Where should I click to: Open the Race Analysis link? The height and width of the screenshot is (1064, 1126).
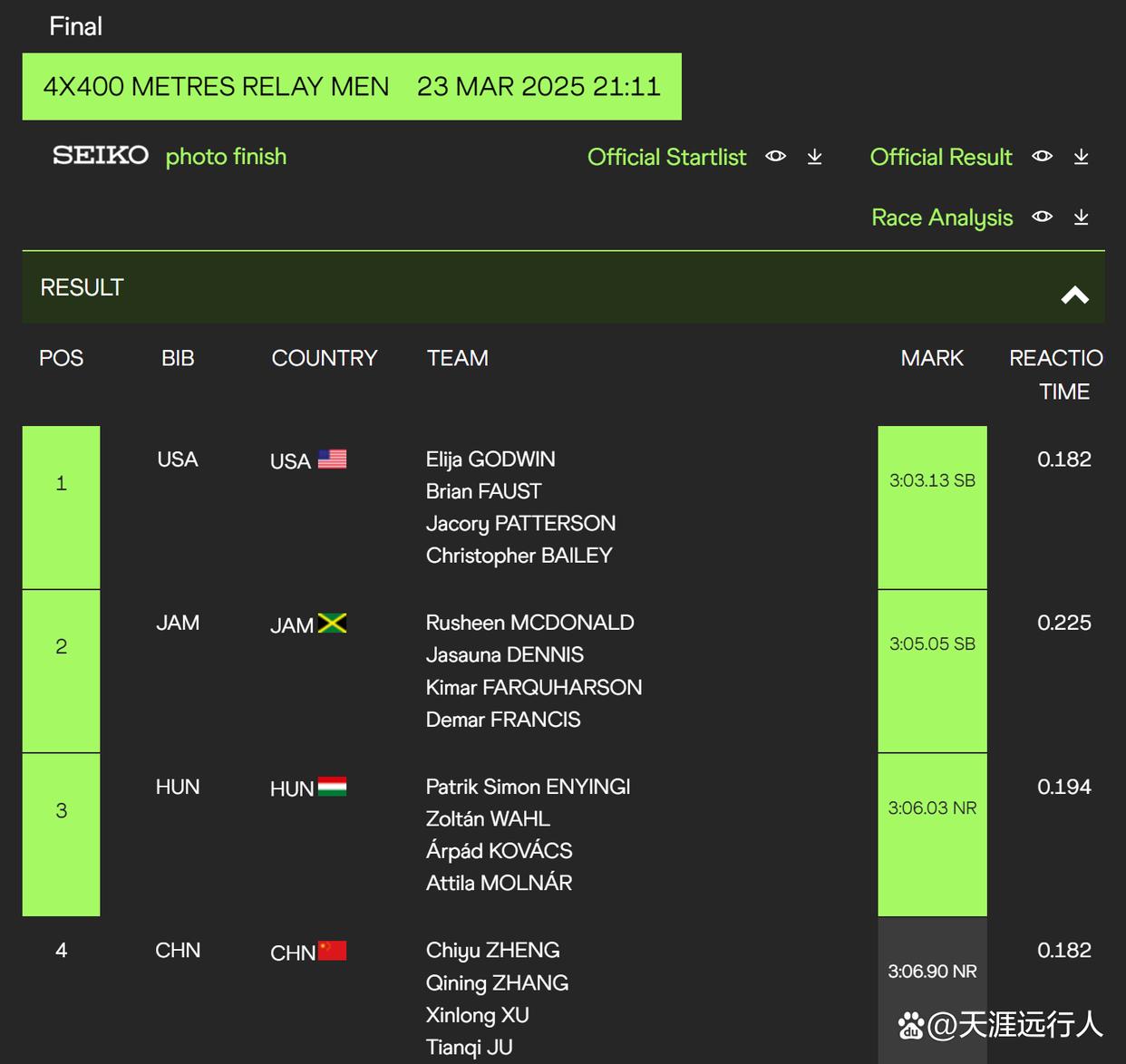click(x=942, y=218)
